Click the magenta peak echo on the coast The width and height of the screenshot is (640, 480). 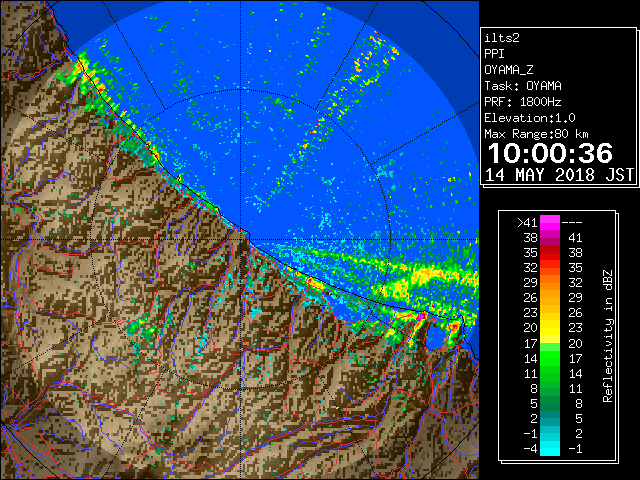tap(421, 317)
